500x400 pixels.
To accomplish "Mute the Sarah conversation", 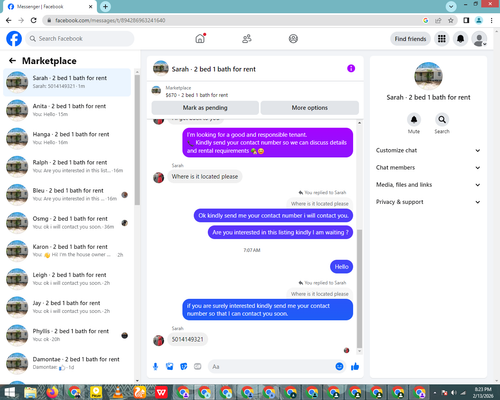I will [x=414, y=120].
